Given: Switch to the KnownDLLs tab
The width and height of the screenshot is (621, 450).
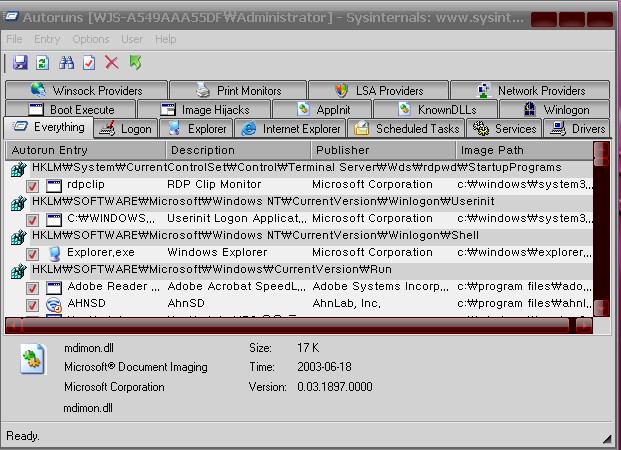Looking at the screenshot, I should 435,109.
